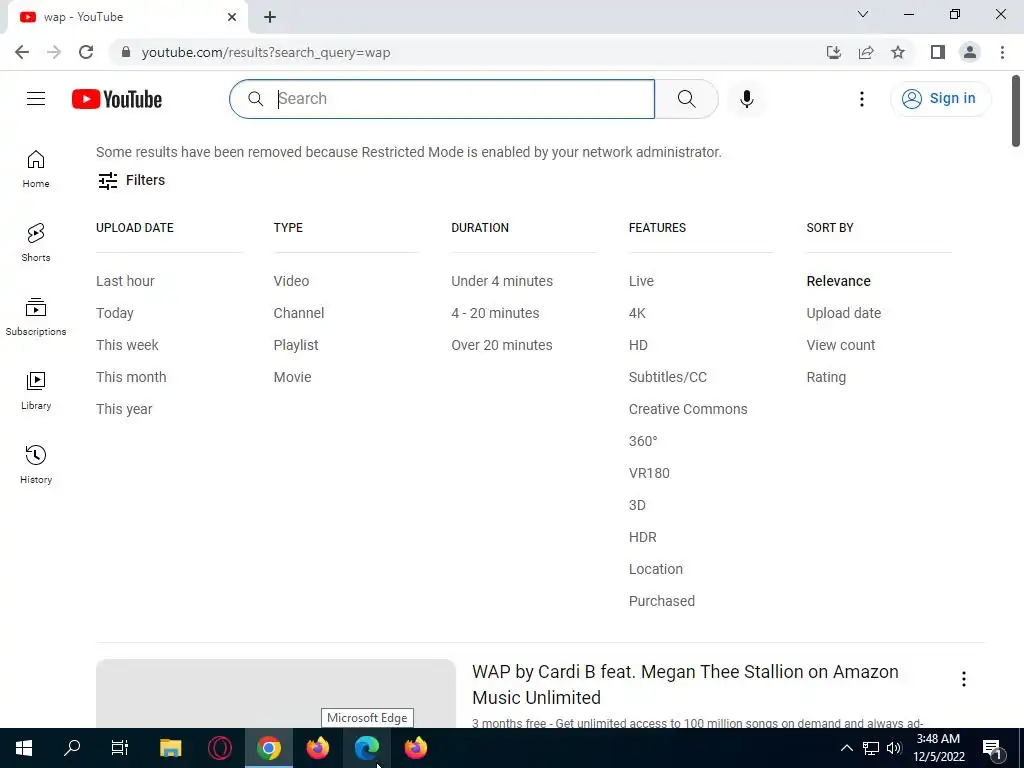Filter results to Today
Screen dimensions: 1024x768
(115, 313)
